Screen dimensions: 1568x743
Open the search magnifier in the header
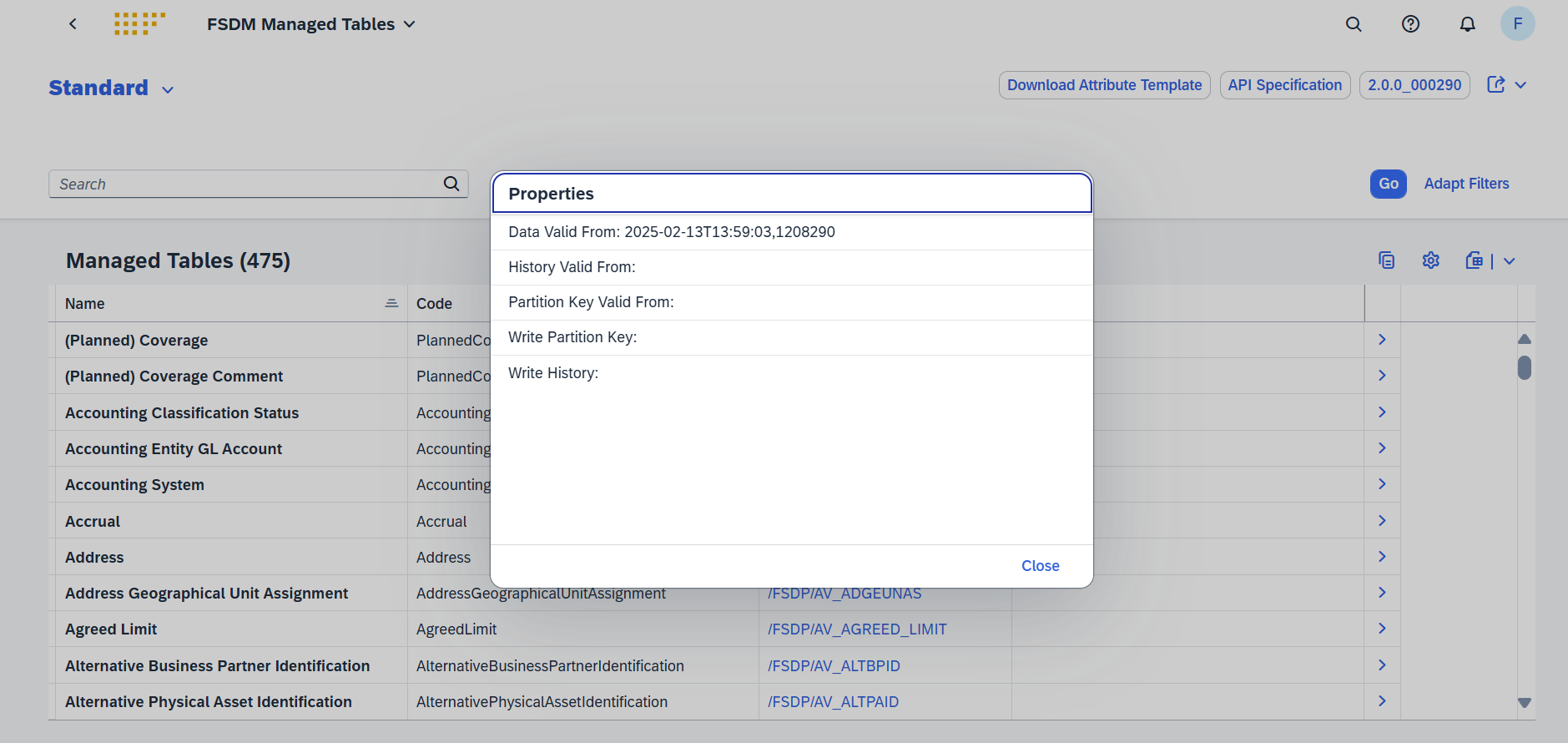1354,24
